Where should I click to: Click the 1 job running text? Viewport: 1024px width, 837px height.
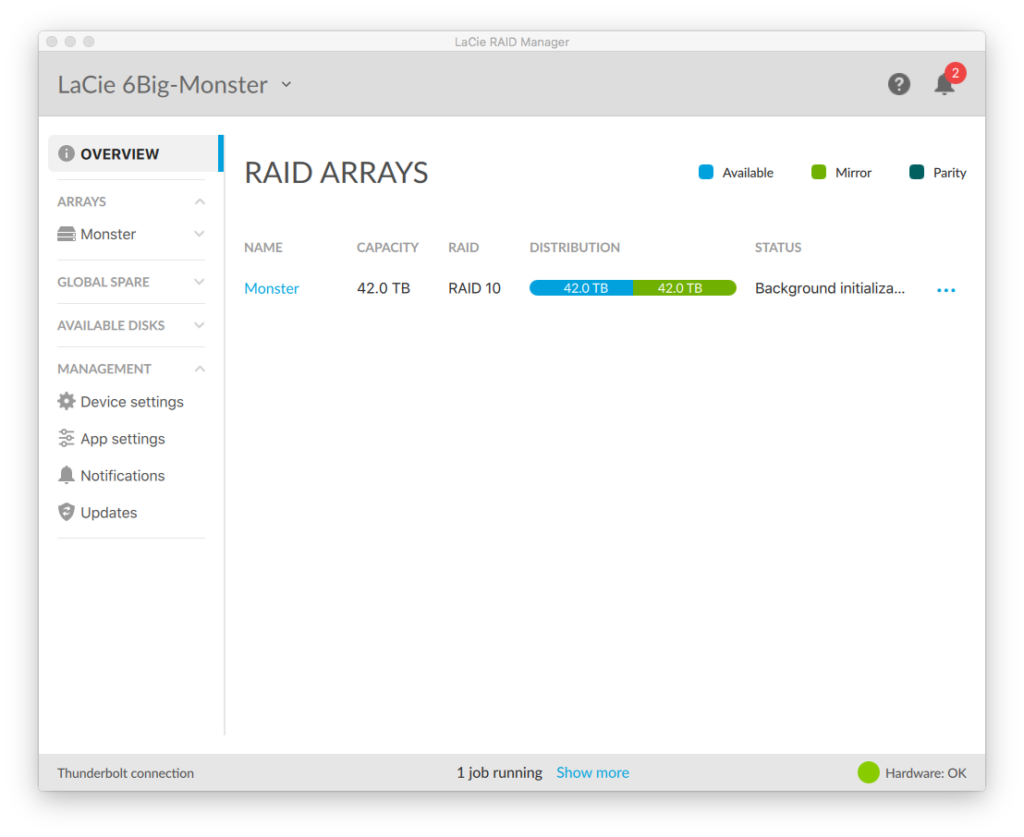[499, 772]
